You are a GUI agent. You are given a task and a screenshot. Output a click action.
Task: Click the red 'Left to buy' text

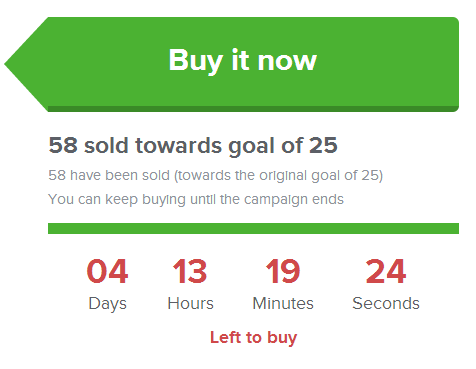point(253,338)
